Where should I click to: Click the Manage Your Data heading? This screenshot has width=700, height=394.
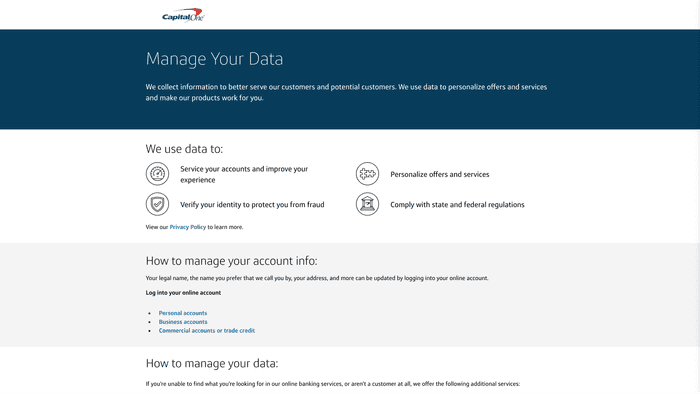point(214,59)
